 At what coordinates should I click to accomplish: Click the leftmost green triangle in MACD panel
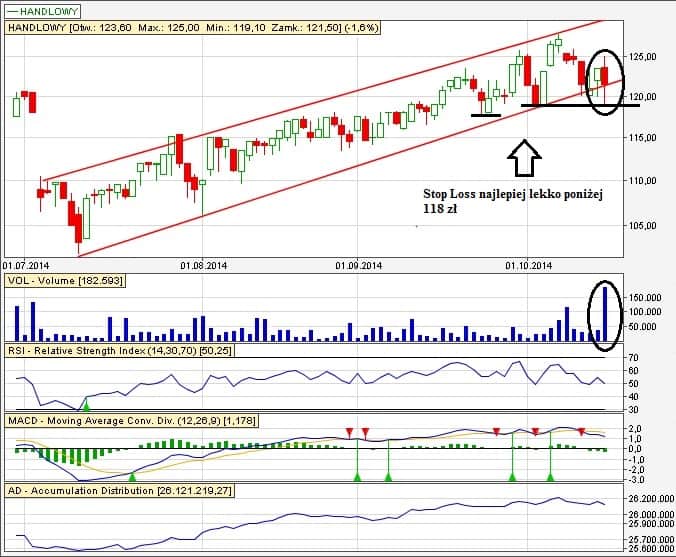tap(132, 477)
